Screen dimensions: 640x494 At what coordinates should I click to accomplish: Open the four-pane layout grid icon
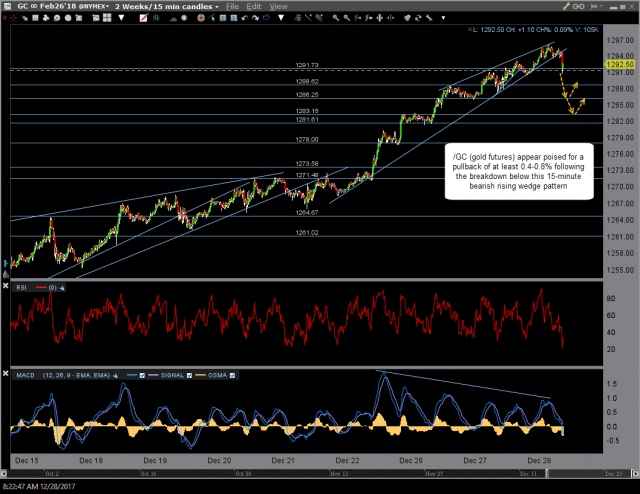click(x=107, y=18)
